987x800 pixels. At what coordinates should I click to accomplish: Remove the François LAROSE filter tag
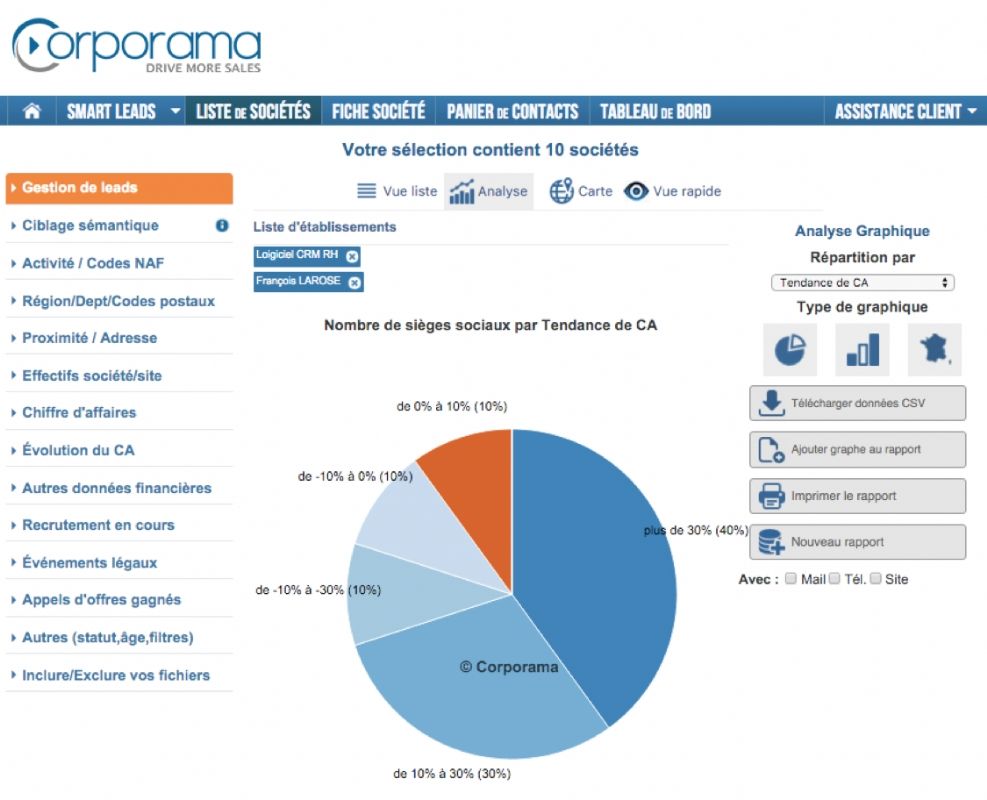[355, 283]
